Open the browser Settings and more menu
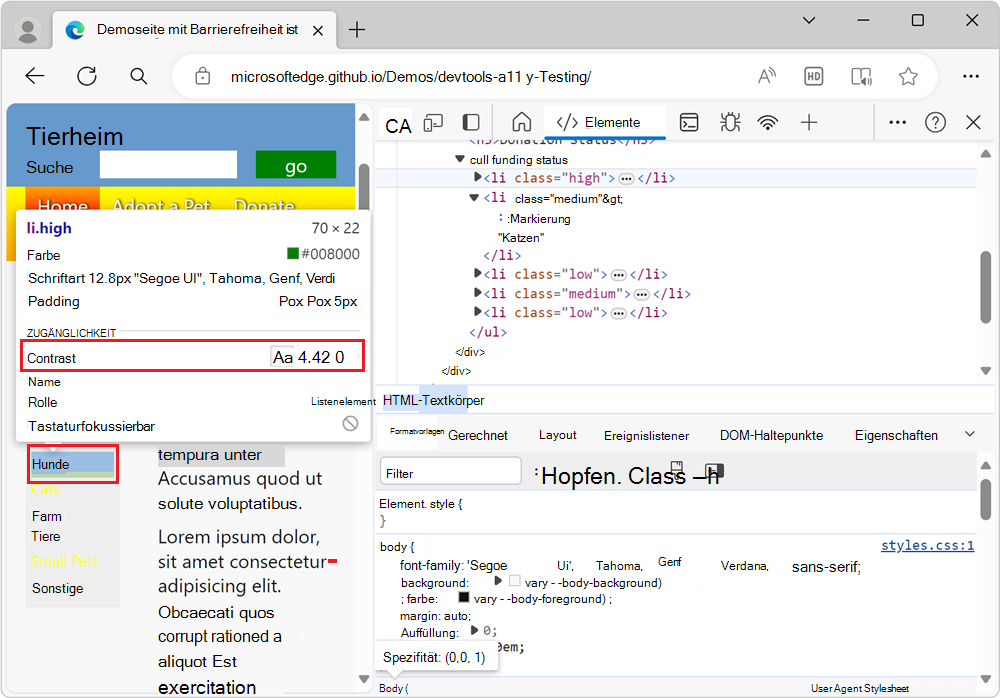 (971, 77)
